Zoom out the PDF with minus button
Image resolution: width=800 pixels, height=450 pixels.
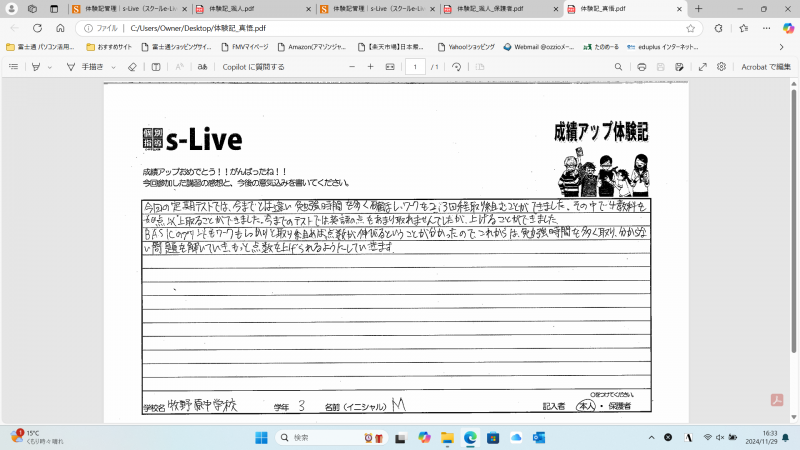[352, 67]
